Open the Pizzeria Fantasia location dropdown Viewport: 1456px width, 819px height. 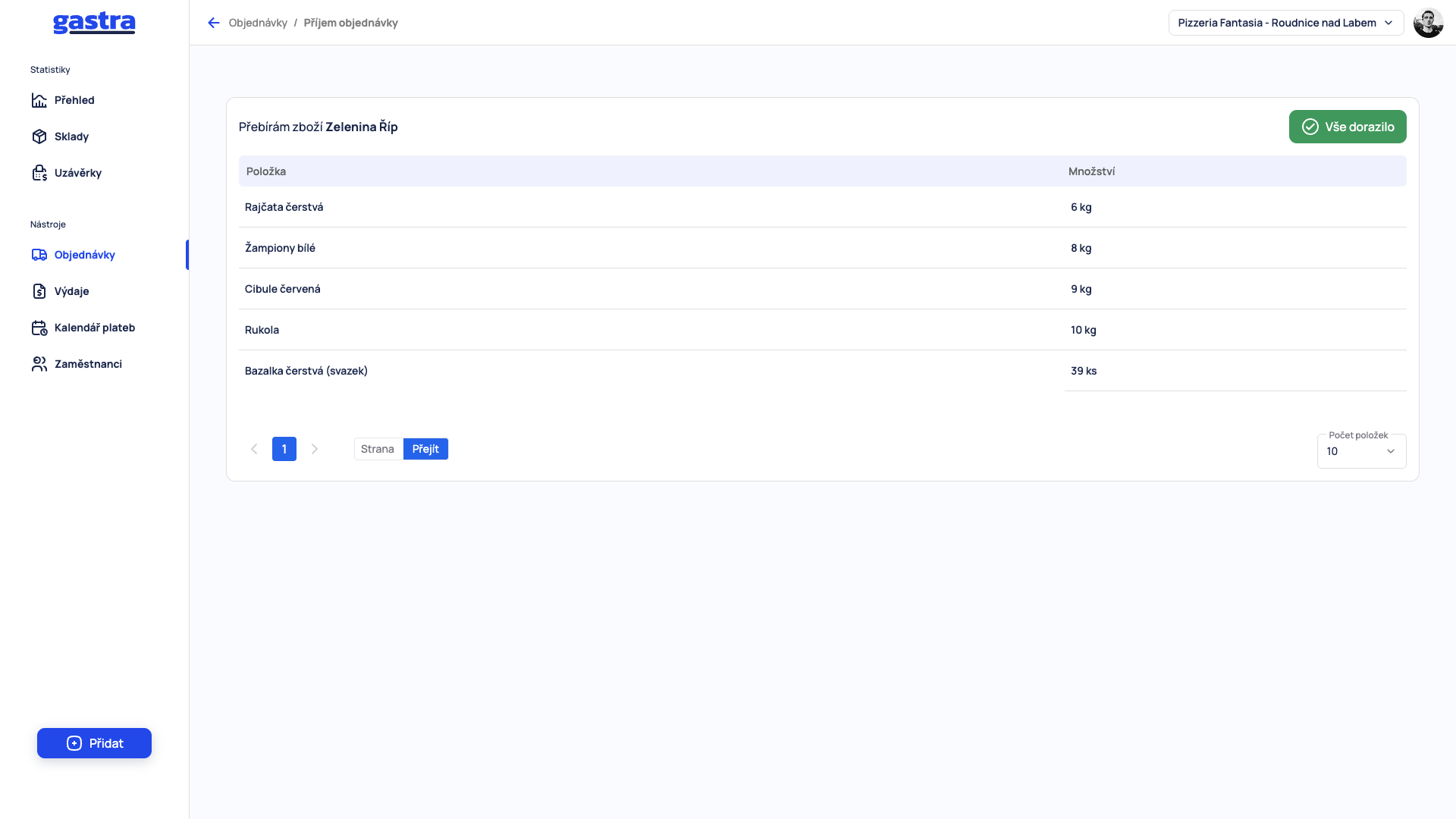1286,23
